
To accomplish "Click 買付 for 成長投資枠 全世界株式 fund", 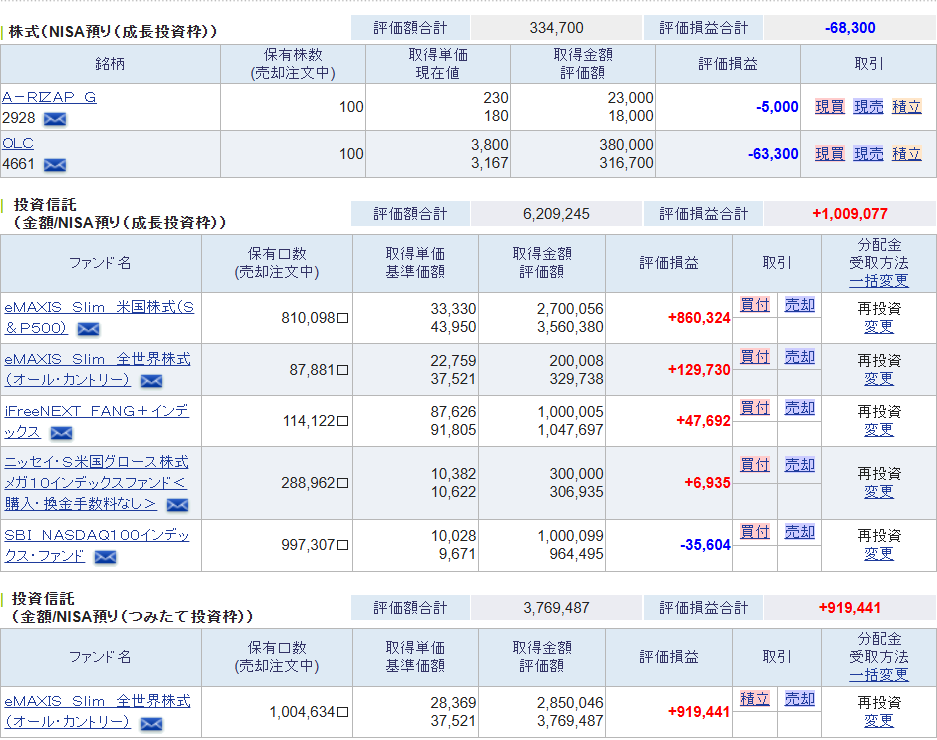I will (755, 357).
